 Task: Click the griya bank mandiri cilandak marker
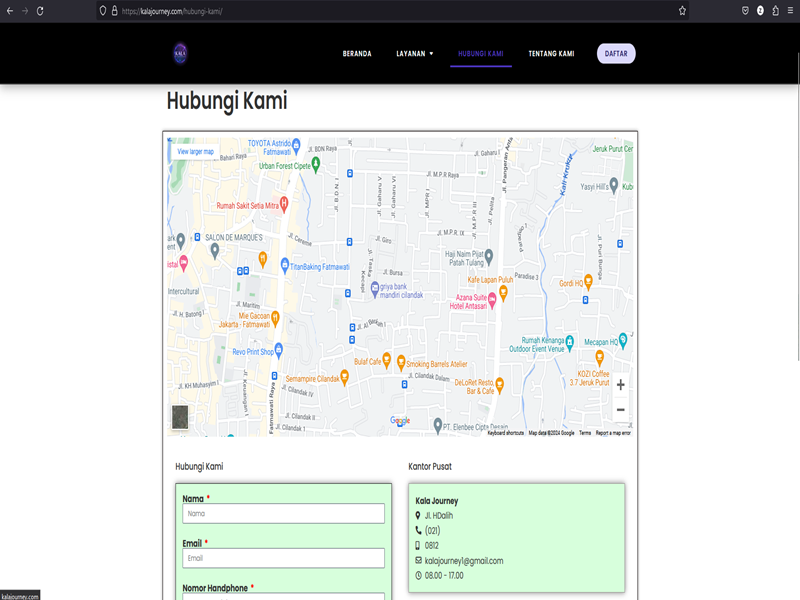[375, 289]
